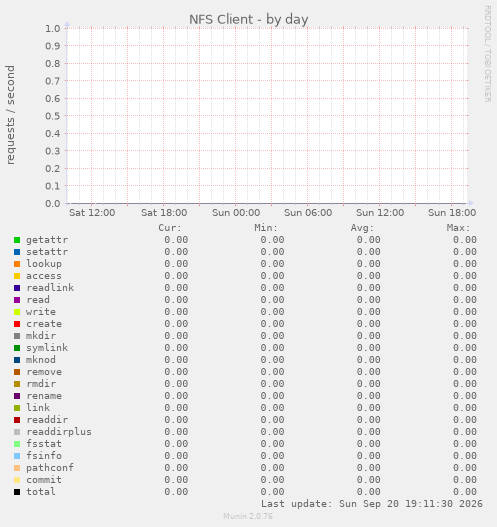Image resolution: width=497 pixels, height=527 pixels.
Task: Click the NFS Client - by day title
Action: [x=249, y=19]
